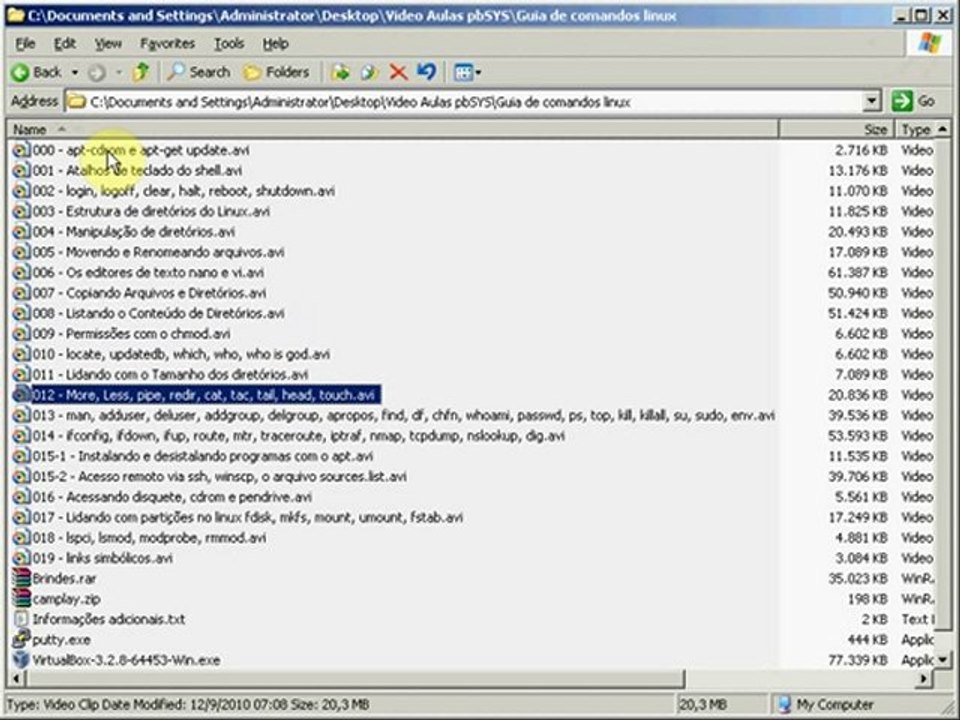Click icon of 000 - apt-cdrom video file

coord(21,150)
